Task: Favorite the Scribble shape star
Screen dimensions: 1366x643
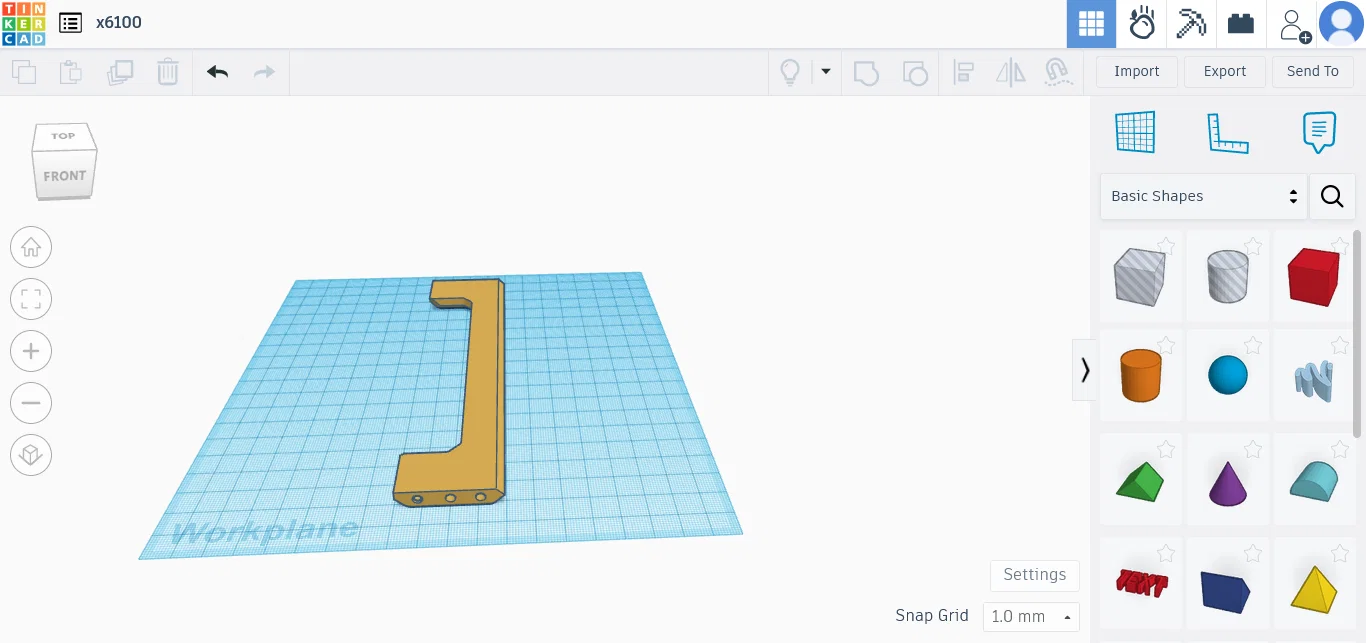Action: (1340, 345)
